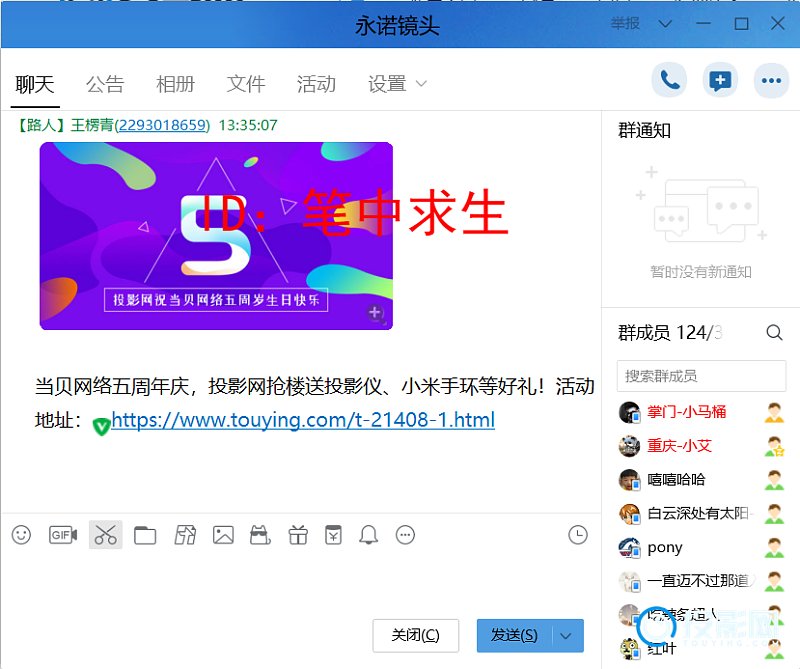The width and height of the screenshot is (800, 669).
Task: Click the bell notification icon in toolbar
Action: point(368,535)
